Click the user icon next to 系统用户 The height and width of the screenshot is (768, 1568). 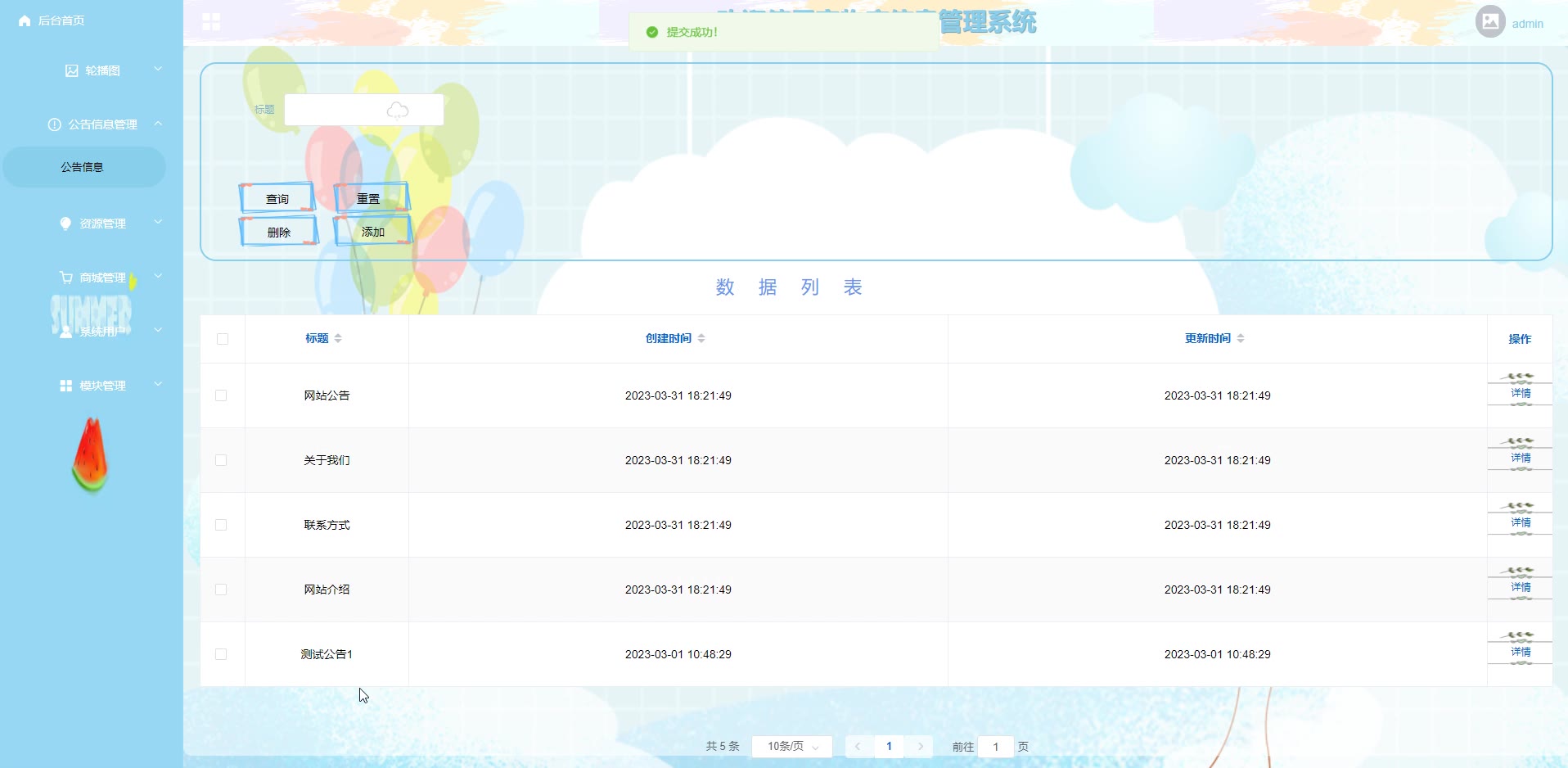point(66,332)
